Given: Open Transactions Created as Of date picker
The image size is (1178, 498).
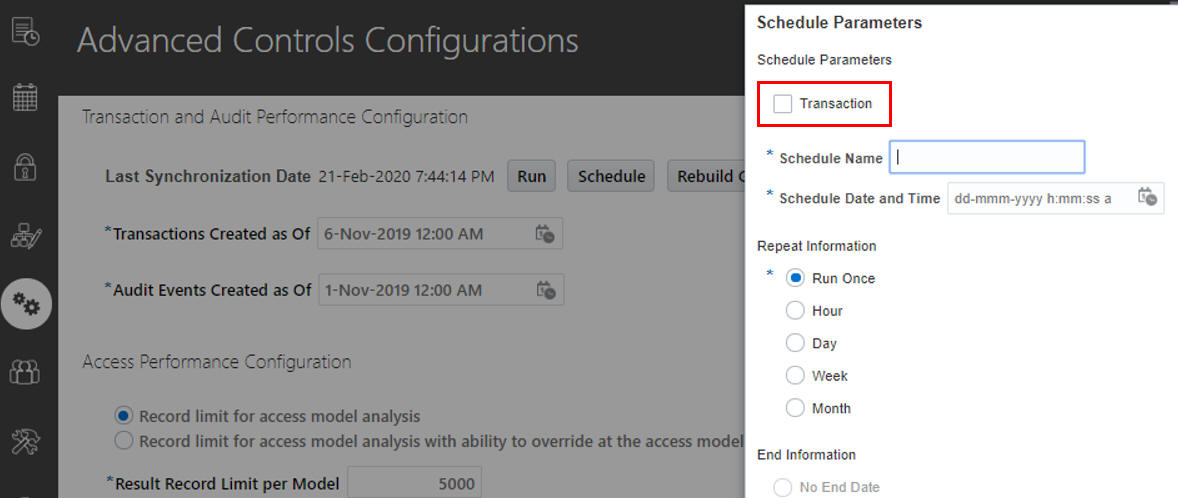Looking at the screenshot, I should click(545, 234).
